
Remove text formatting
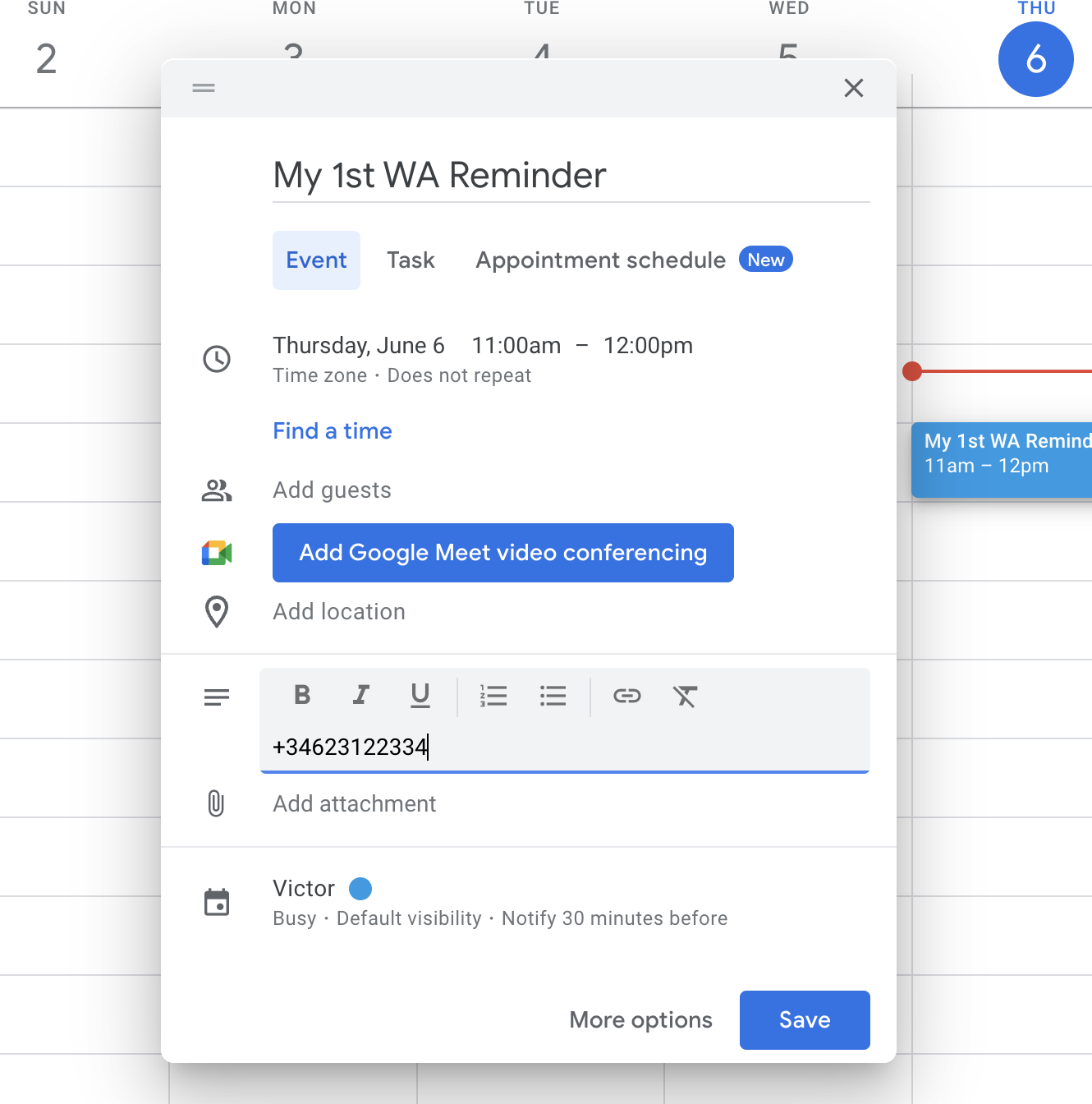[x=686, y=696]
